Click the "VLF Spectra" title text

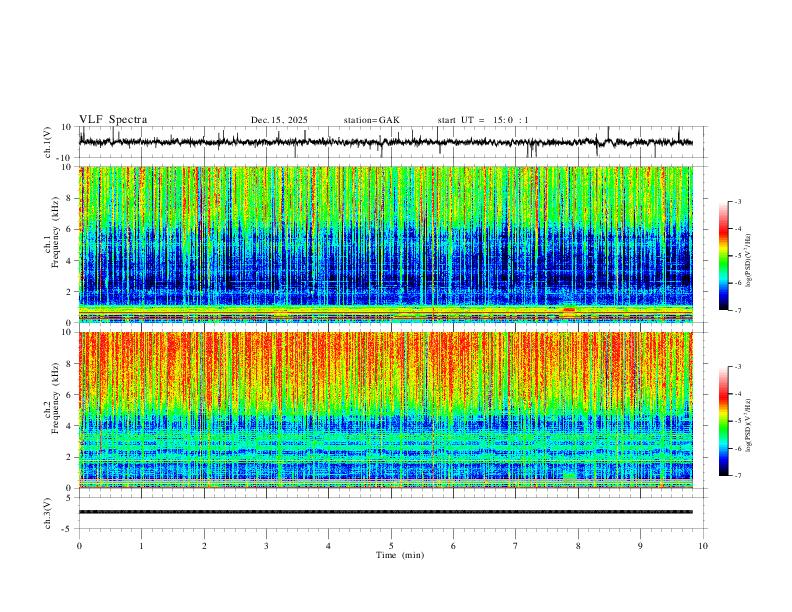tap(113, 120)
